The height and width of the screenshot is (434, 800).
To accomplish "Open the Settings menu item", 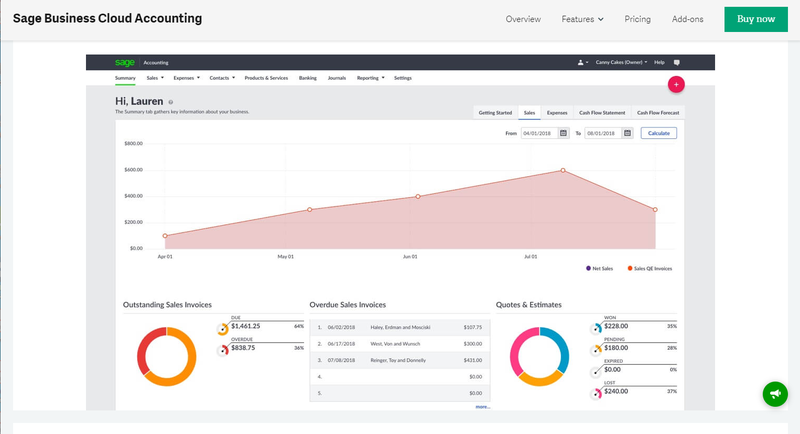I will [403, 78].
